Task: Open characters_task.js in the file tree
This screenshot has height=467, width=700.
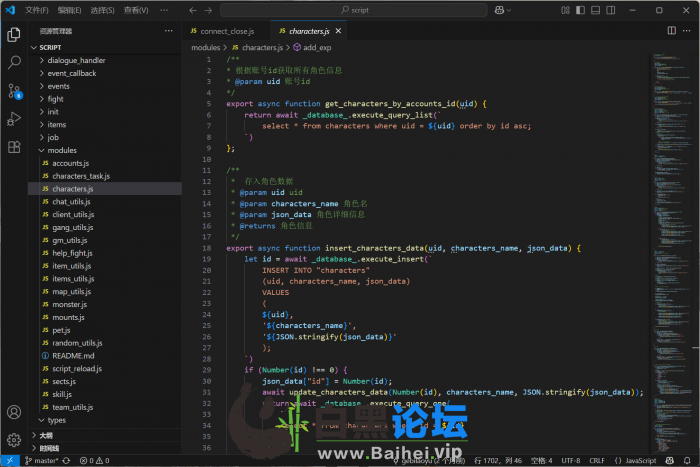Action: coord(105,176)
